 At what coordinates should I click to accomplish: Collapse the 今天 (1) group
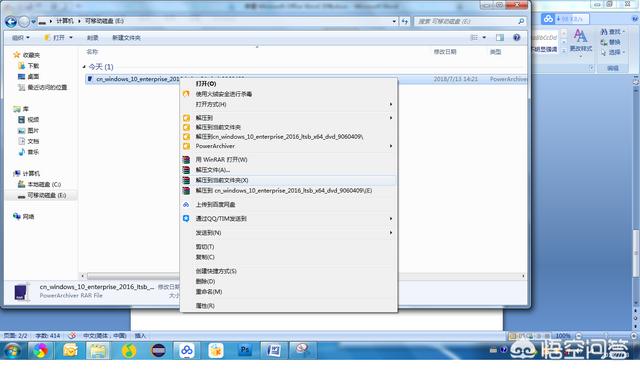coord(84,67)
